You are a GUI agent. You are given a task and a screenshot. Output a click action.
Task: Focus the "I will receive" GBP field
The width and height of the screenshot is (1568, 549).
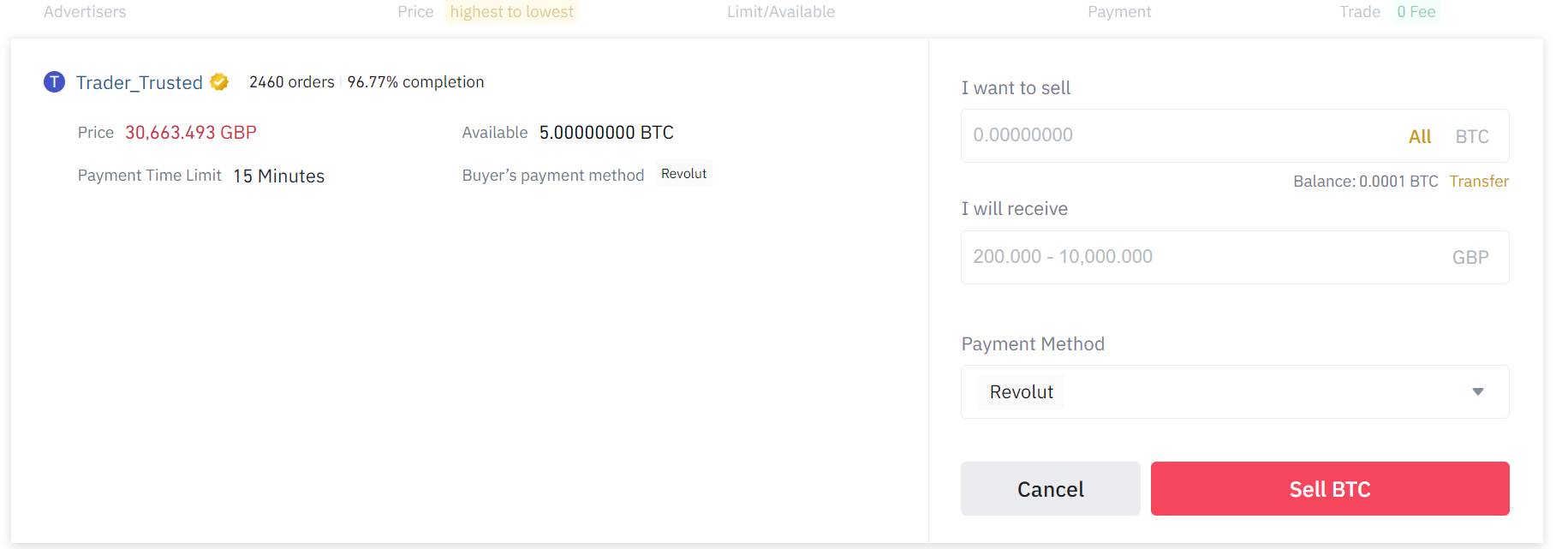pyautogui.click(x=1199, y=257)
